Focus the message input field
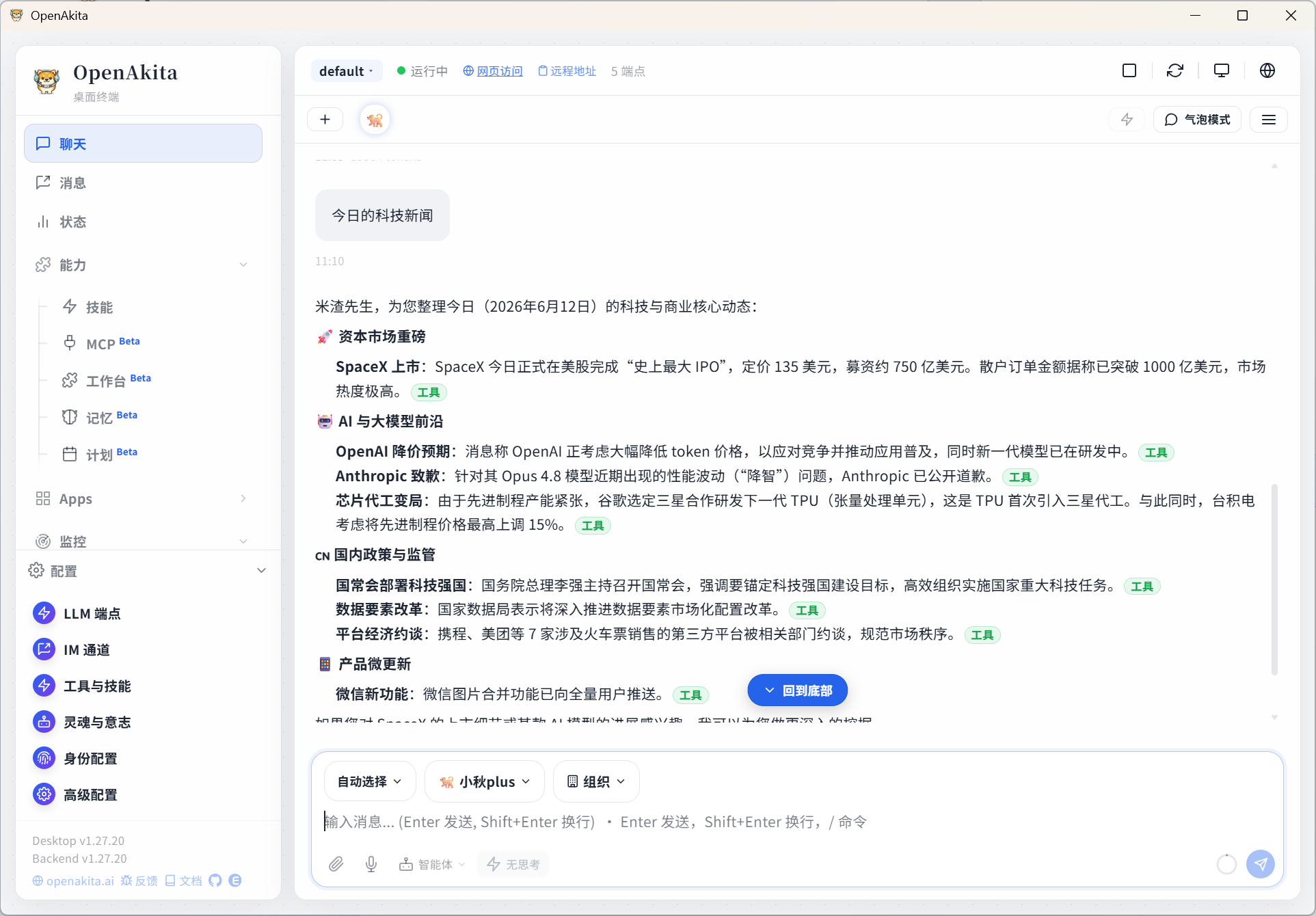 tap(796, 822)
